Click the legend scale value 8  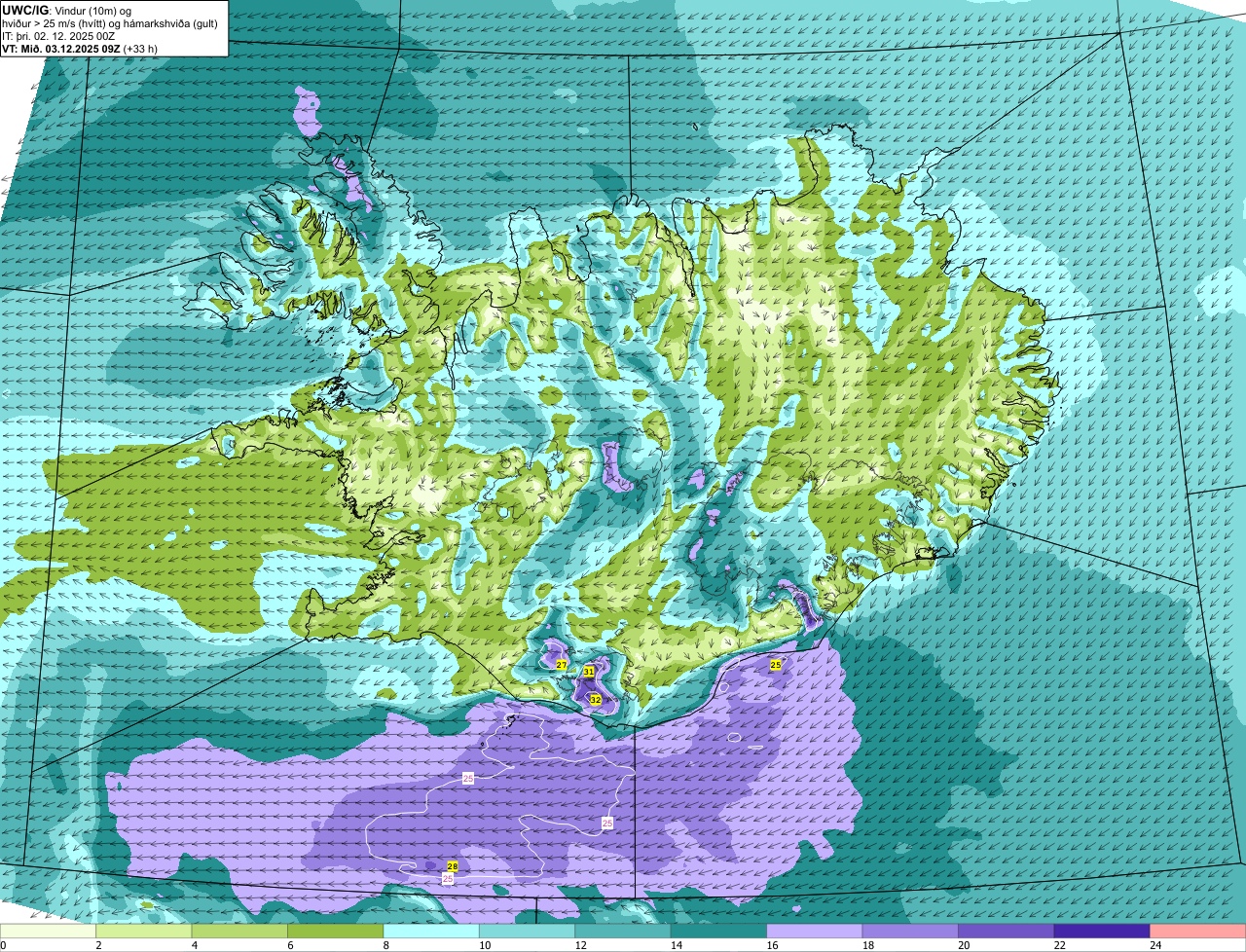385,945
